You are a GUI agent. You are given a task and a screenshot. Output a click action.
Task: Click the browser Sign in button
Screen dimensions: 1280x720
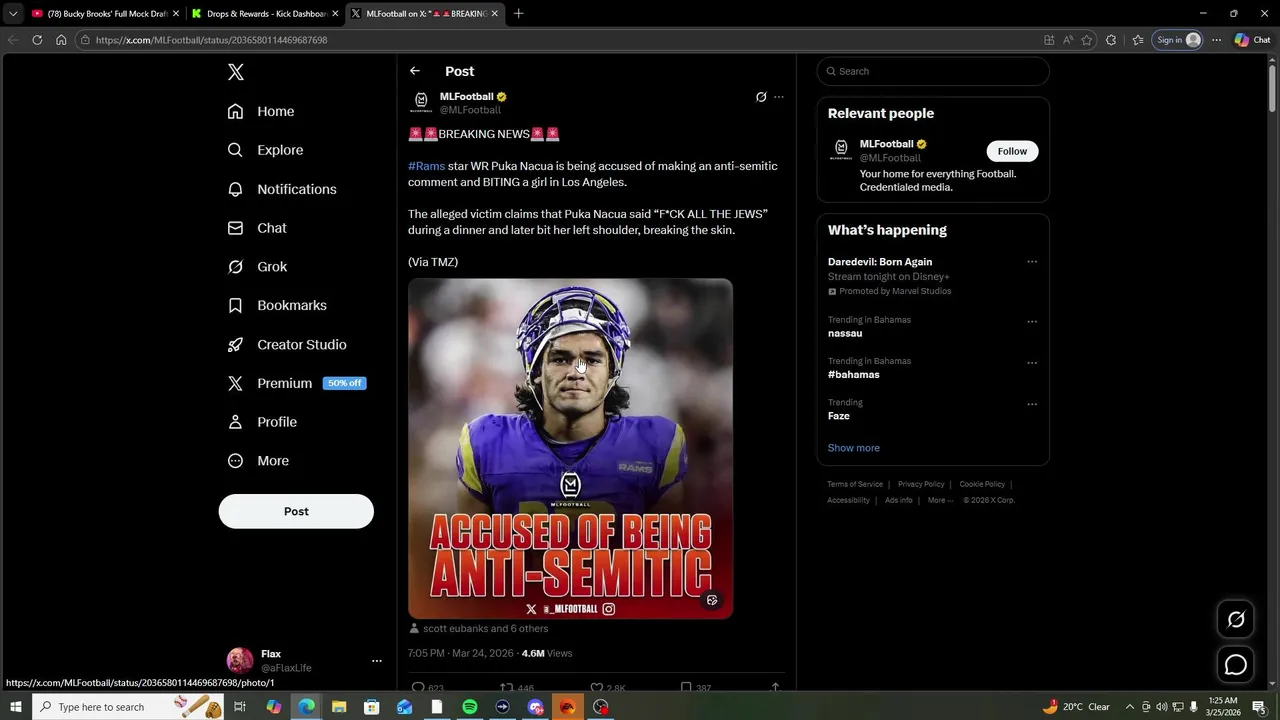pyautogui.click(x=1177, y=40)
